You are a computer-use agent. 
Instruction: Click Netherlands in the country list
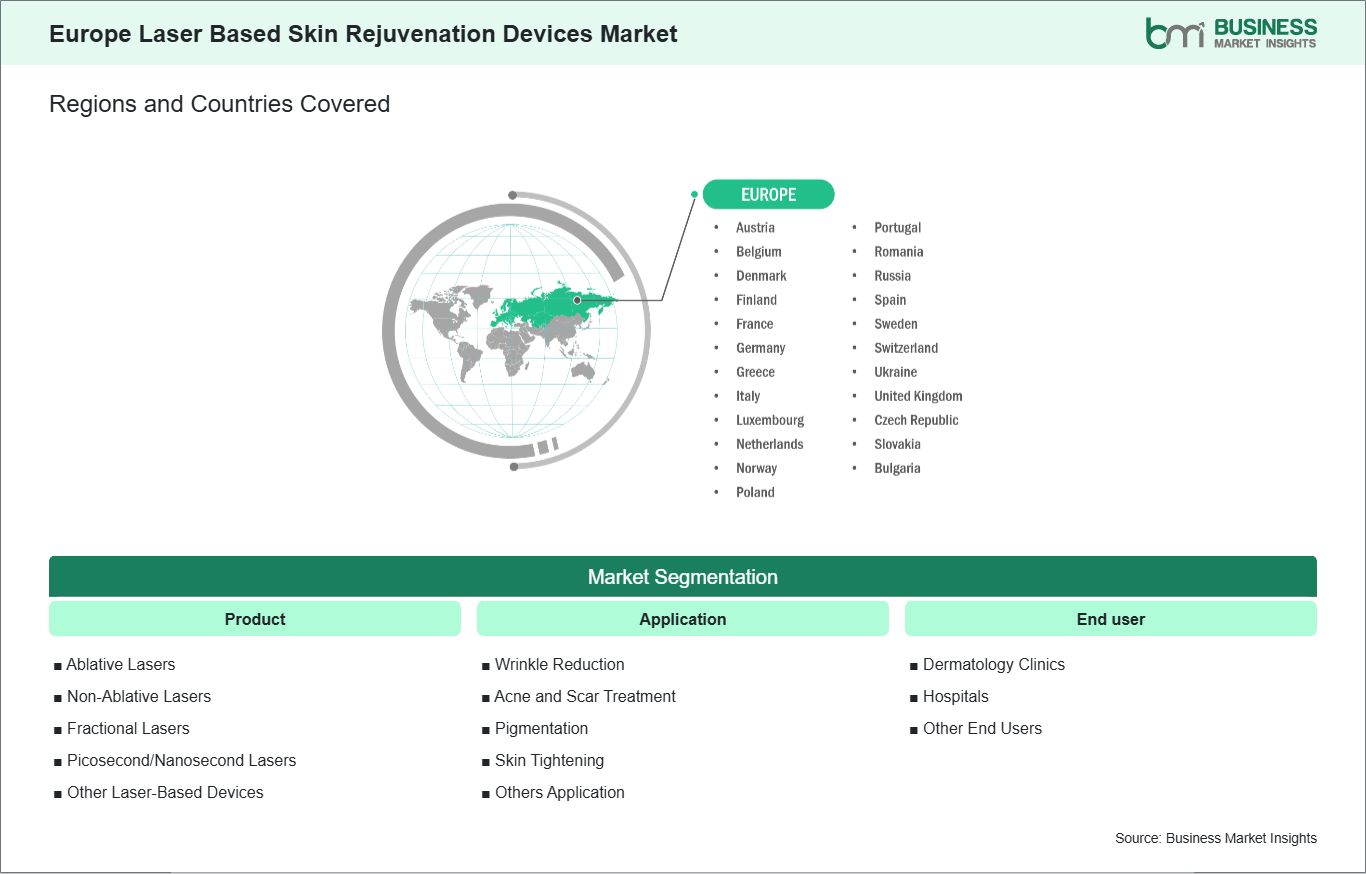point(769,444)
